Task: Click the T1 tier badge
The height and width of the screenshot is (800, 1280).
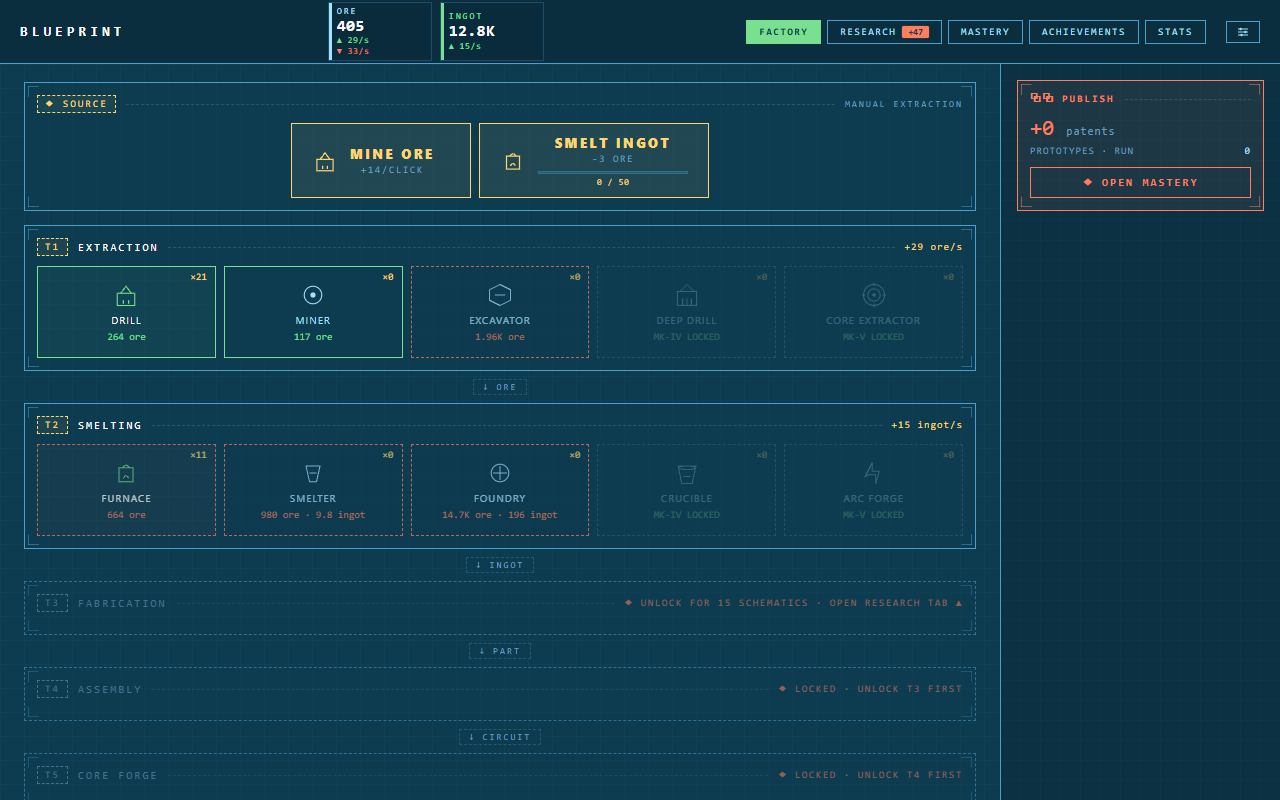Action: point(52,247)
